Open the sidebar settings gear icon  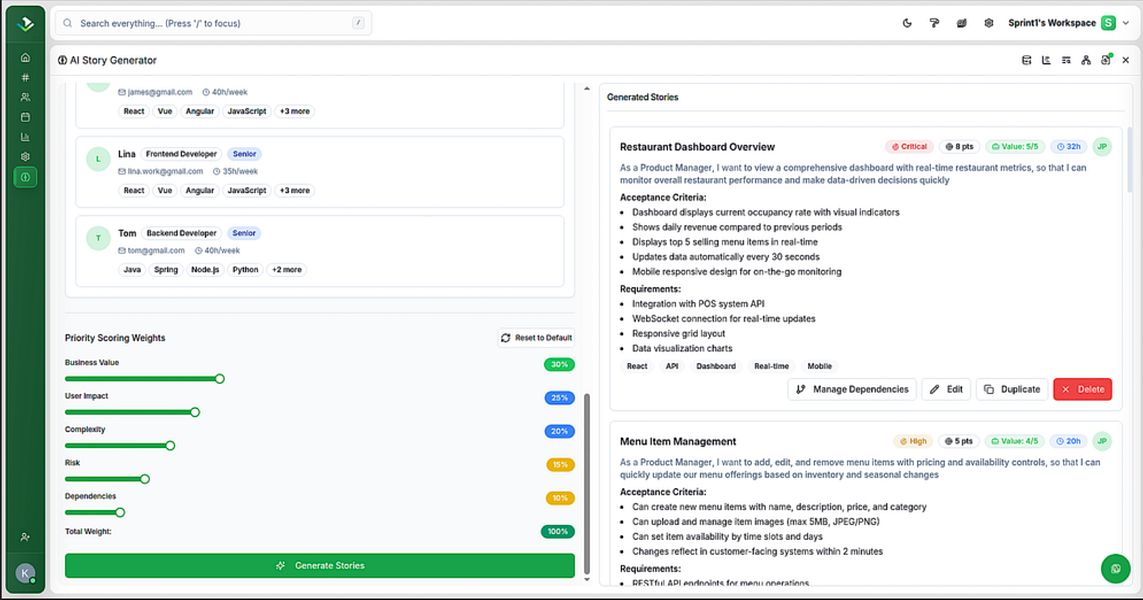tap(26, 157)
